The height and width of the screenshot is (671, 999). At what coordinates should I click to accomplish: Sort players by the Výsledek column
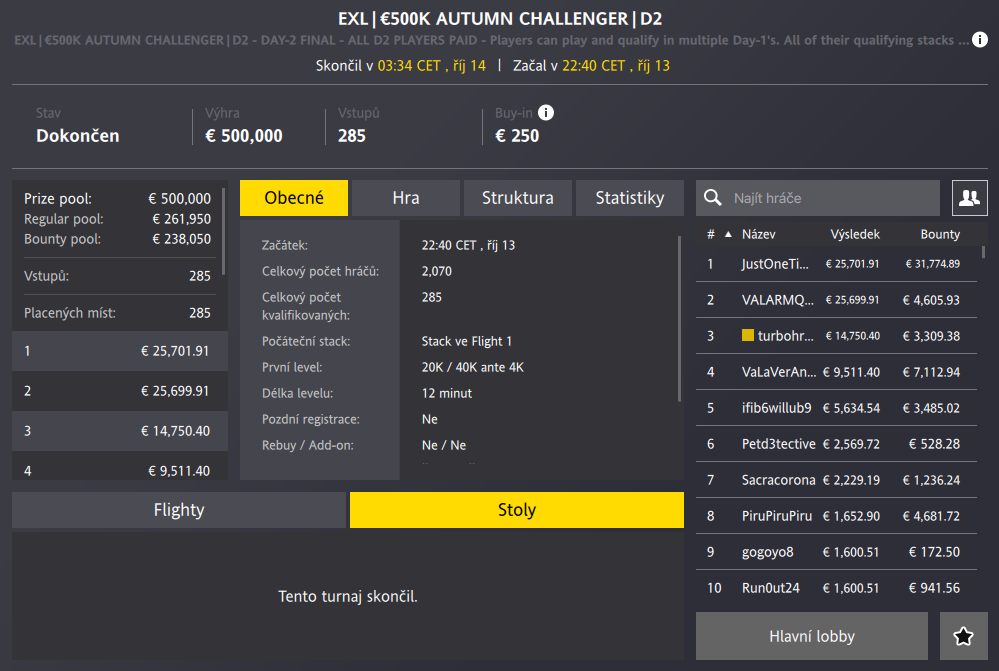[855, 235]
